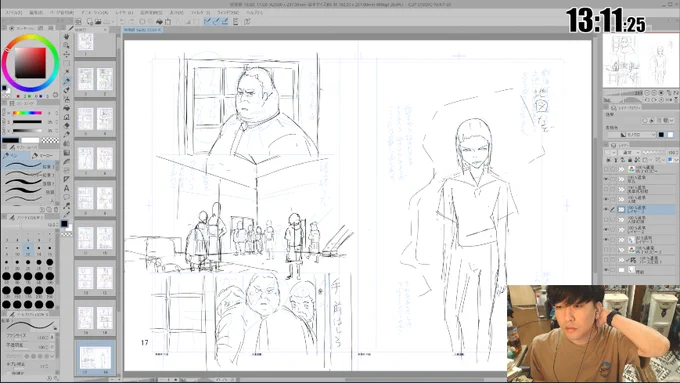The width and height of the screenshot is (680, 383).
Task: Select the rectangular Selection area tool
Action: [66, 63]
